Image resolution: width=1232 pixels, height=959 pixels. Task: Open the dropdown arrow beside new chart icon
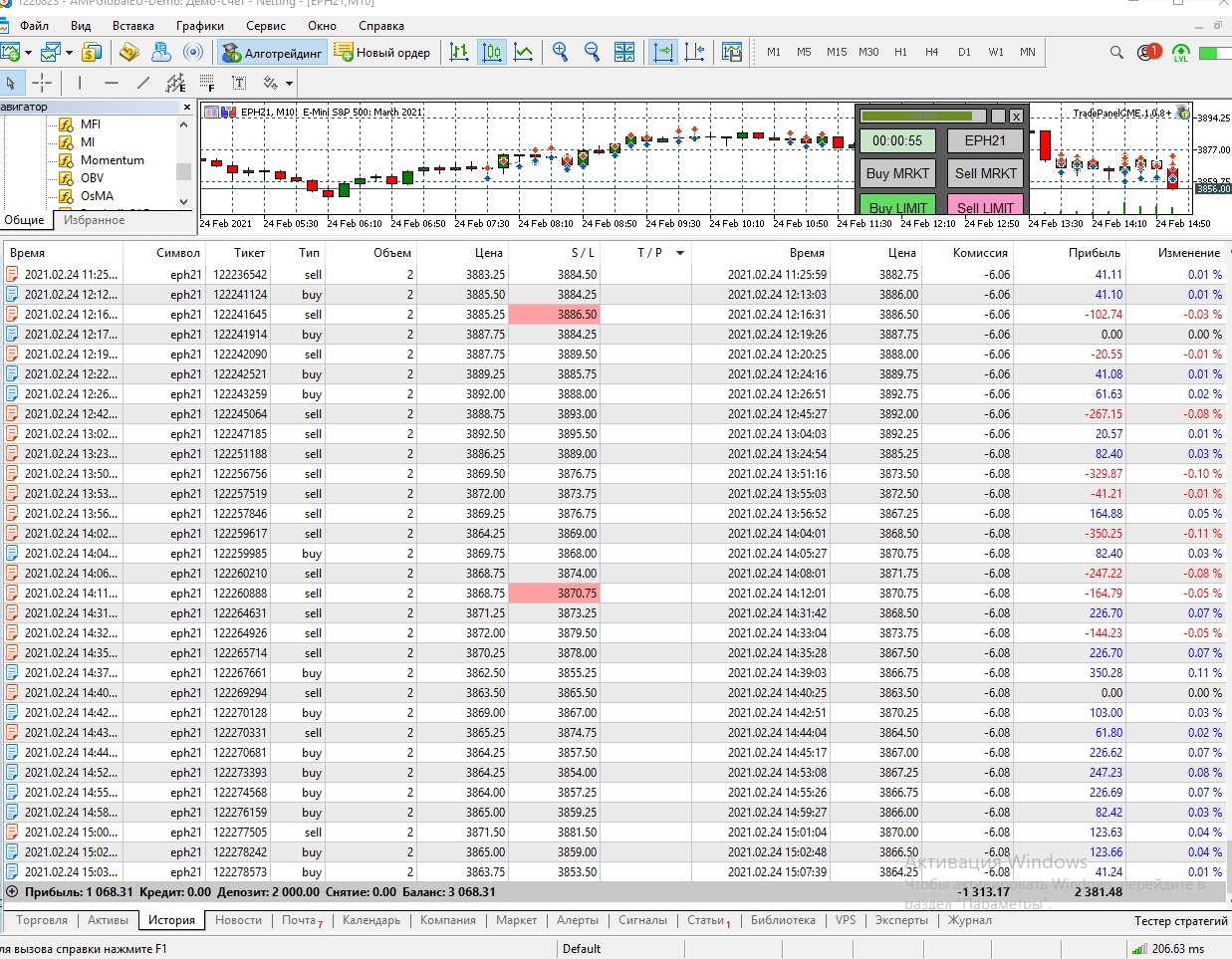point(28,53)
